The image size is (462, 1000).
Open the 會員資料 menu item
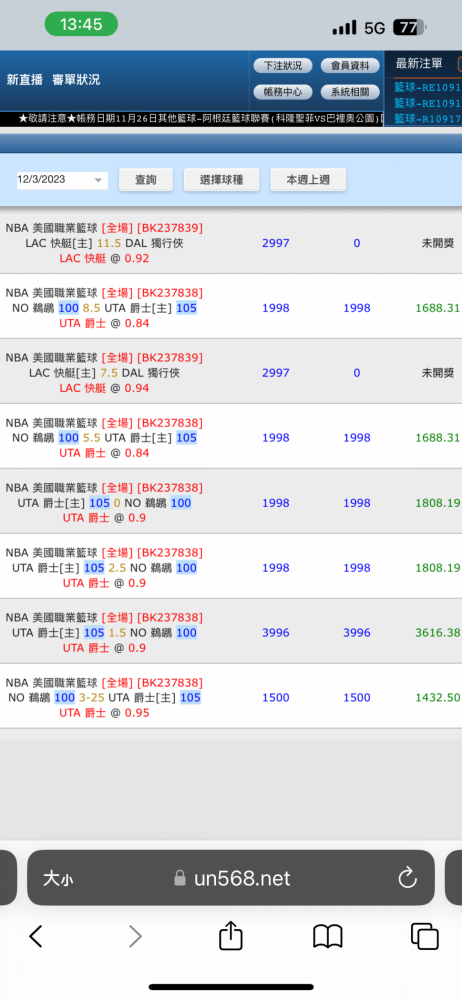coord(350,65)
